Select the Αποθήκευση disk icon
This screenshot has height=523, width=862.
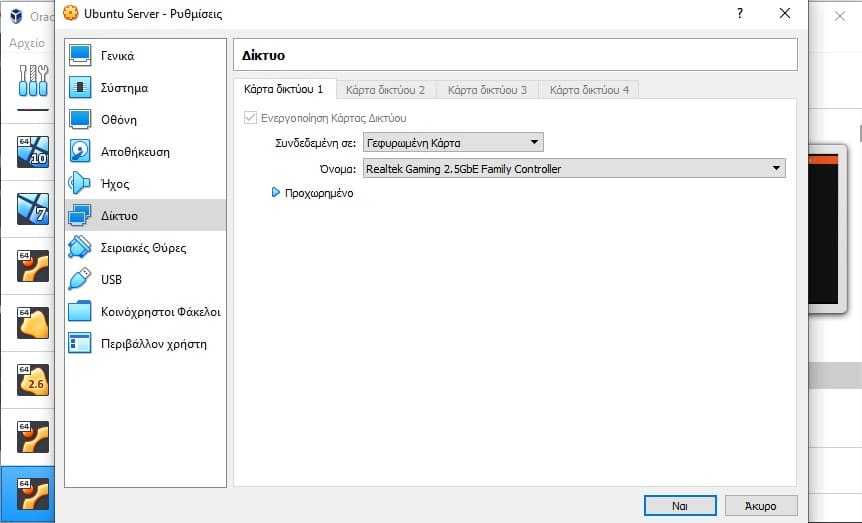tap(80, 151)
